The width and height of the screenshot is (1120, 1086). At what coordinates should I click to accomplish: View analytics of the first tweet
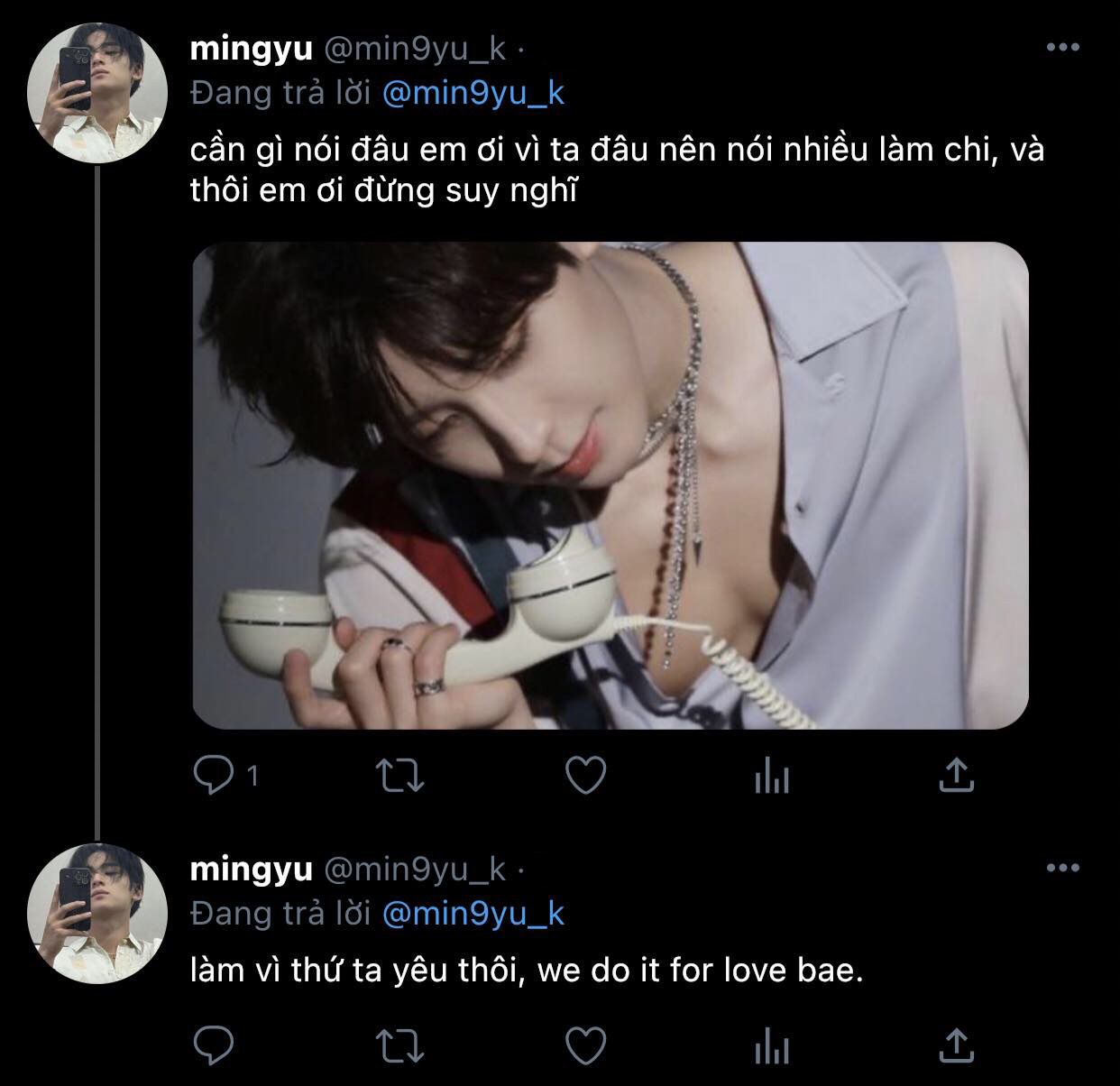click(x=771, y=775)
